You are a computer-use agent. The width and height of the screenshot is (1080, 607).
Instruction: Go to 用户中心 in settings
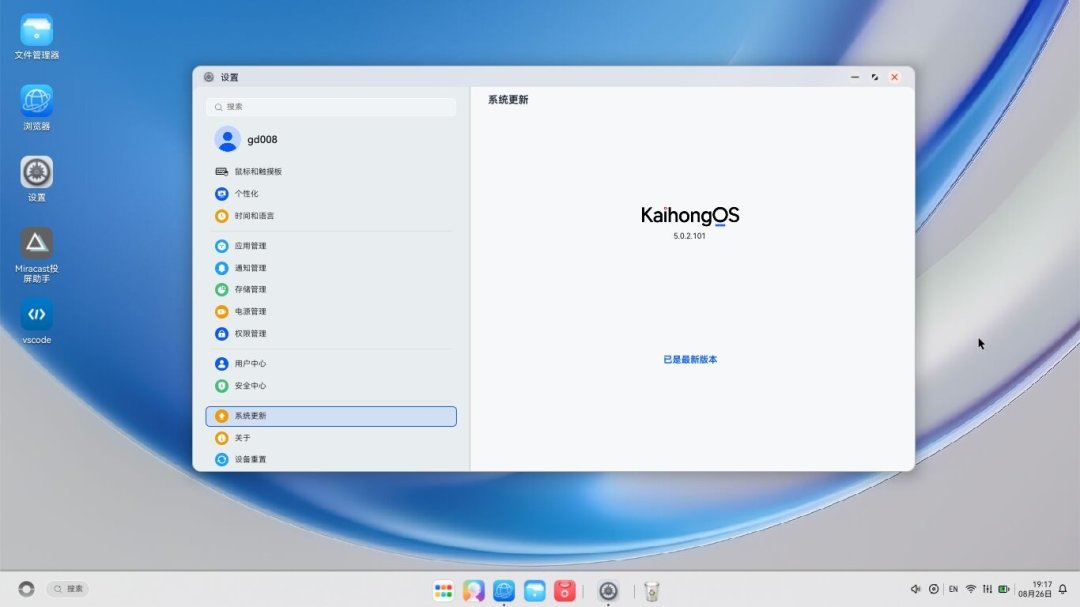[x=331, y=364]
